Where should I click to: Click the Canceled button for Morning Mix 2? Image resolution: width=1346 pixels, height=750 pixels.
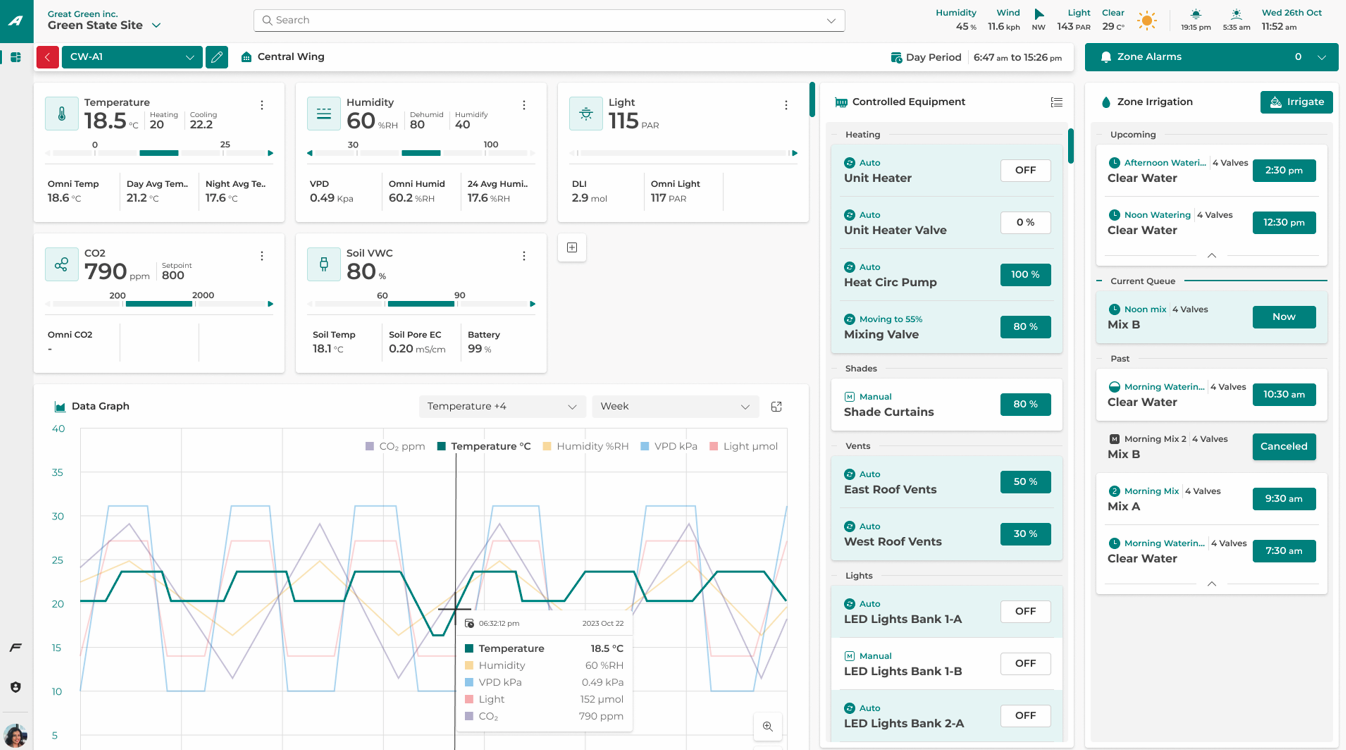coord(1284,446)
